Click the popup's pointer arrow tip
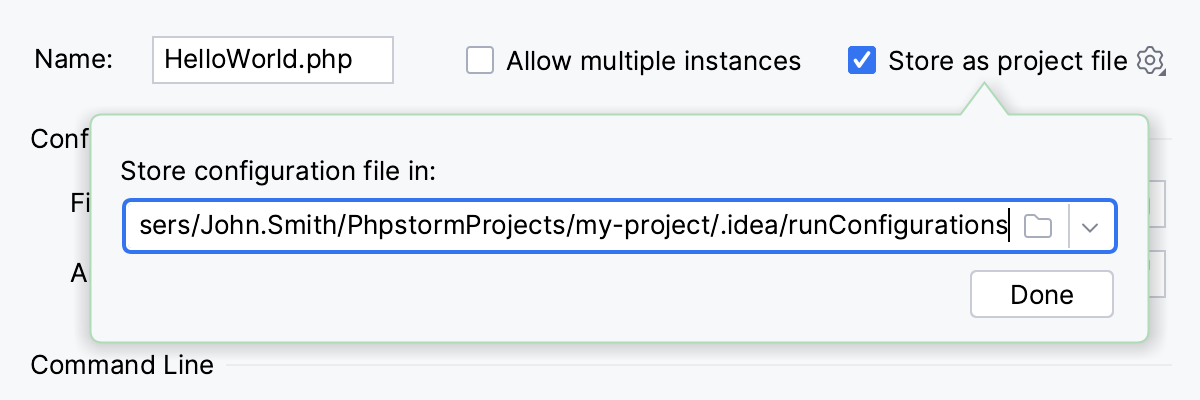This screenshot has width=1200, height=400. point(985,88)
